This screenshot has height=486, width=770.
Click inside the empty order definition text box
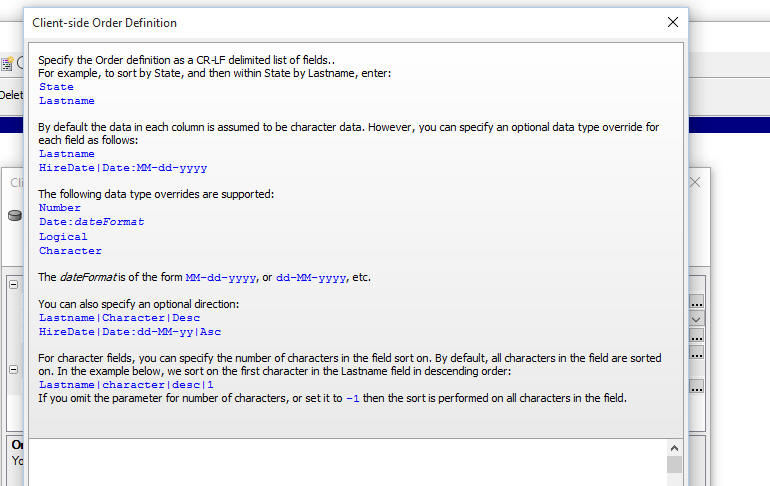(x=348, y=462)
